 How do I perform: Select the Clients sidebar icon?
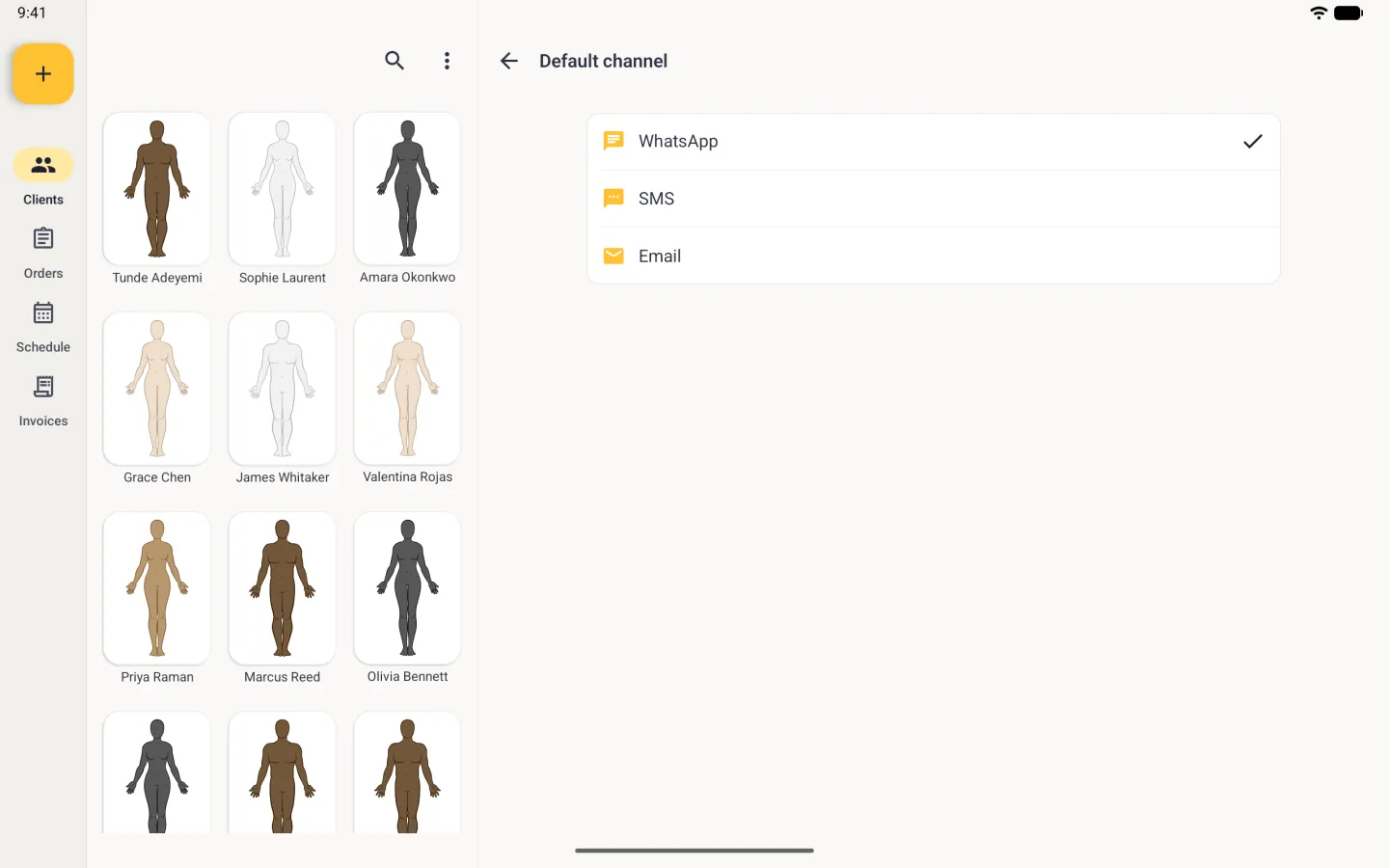click(43, 166)
